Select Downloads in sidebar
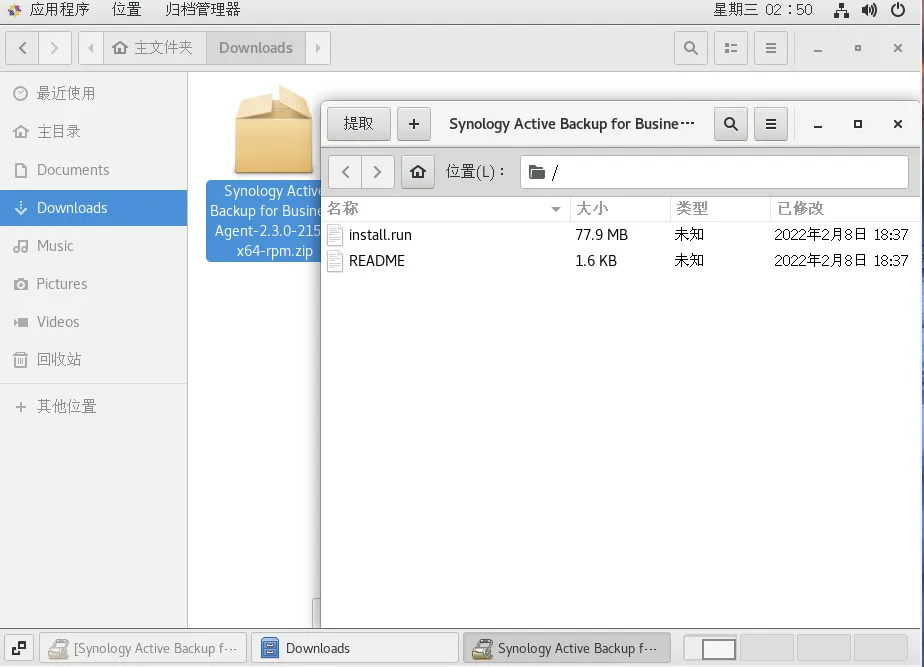 [94, 207]
